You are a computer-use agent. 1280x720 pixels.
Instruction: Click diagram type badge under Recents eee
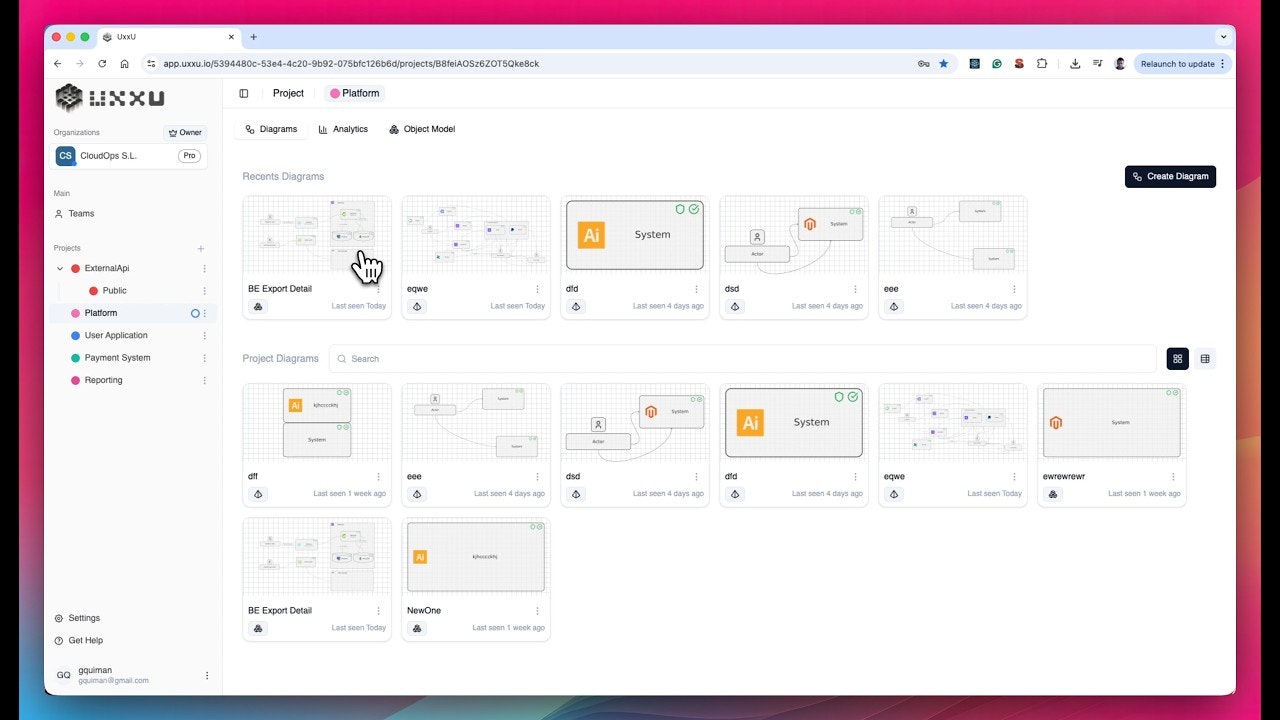pos(894,306)
